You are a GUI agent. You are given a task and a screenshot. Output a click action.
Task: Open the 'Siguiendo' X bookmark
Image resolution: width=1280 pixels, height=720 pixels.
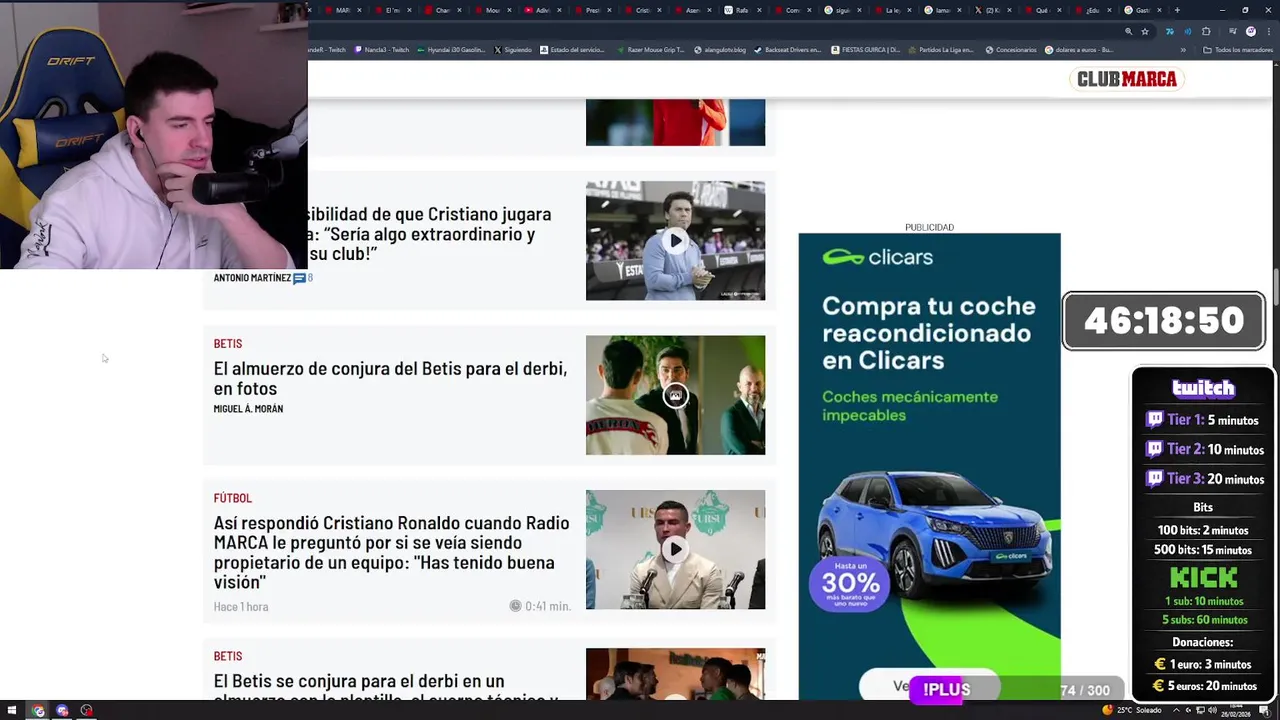click(513, 50)
